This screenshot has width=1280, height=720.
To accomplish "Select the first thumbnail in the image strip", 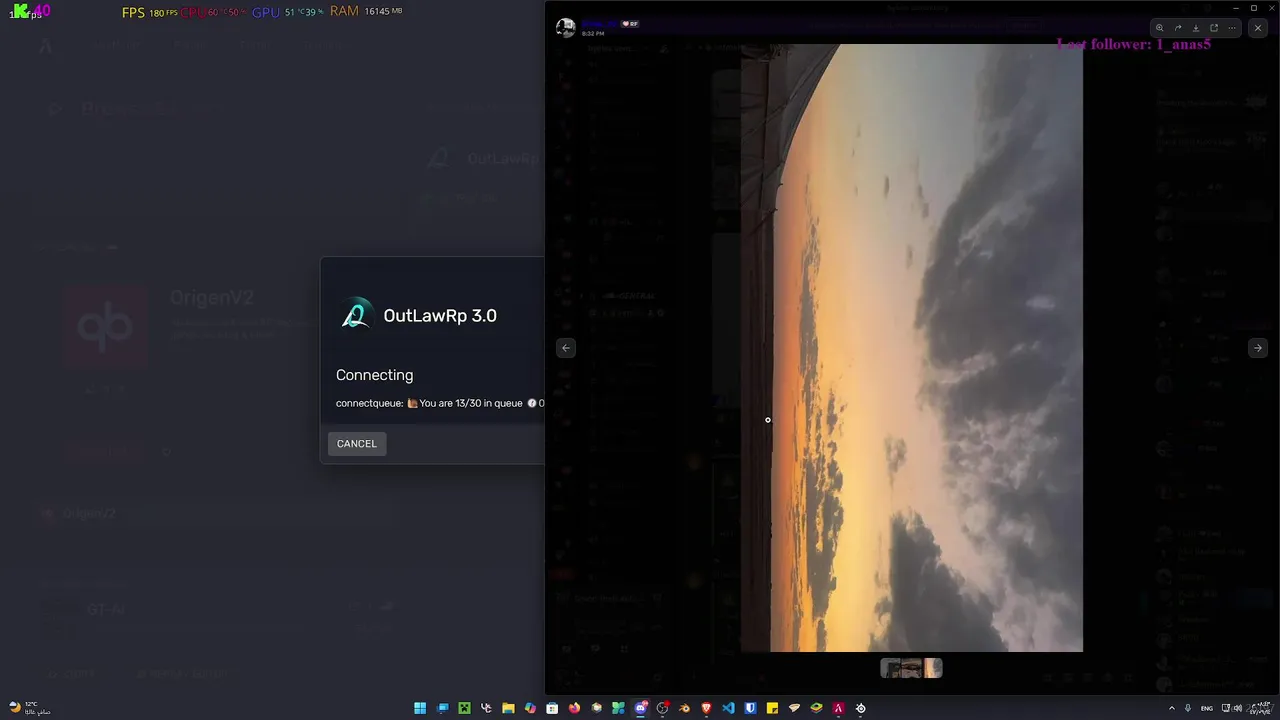I will click(890, 668).
